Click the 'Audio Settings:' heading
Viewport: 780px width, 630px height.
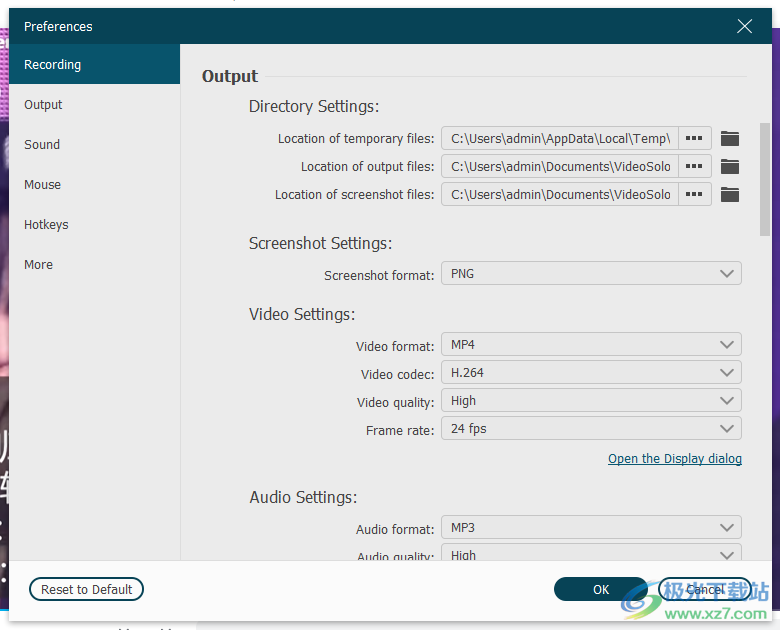tap(303, 497)
